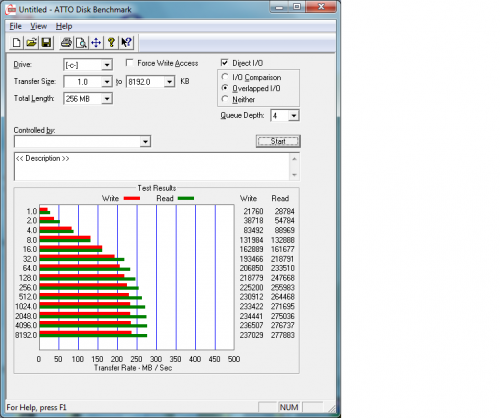500x418 pixels.
Task: Expand the Total Length dropdown
Action: 107,99
